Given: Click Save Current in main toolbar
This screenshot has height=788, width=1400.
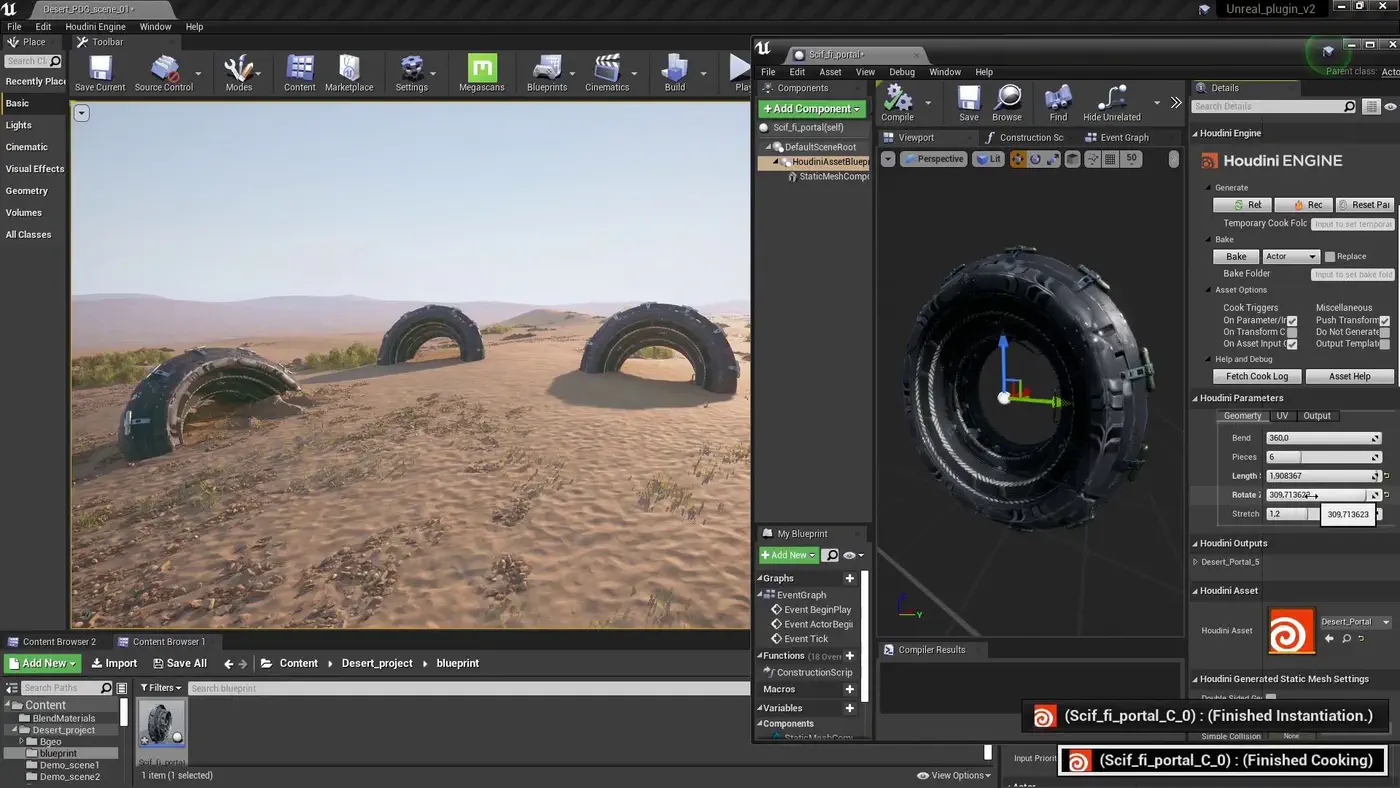Looking at the screenshot, I should click(x=100, y=73).
